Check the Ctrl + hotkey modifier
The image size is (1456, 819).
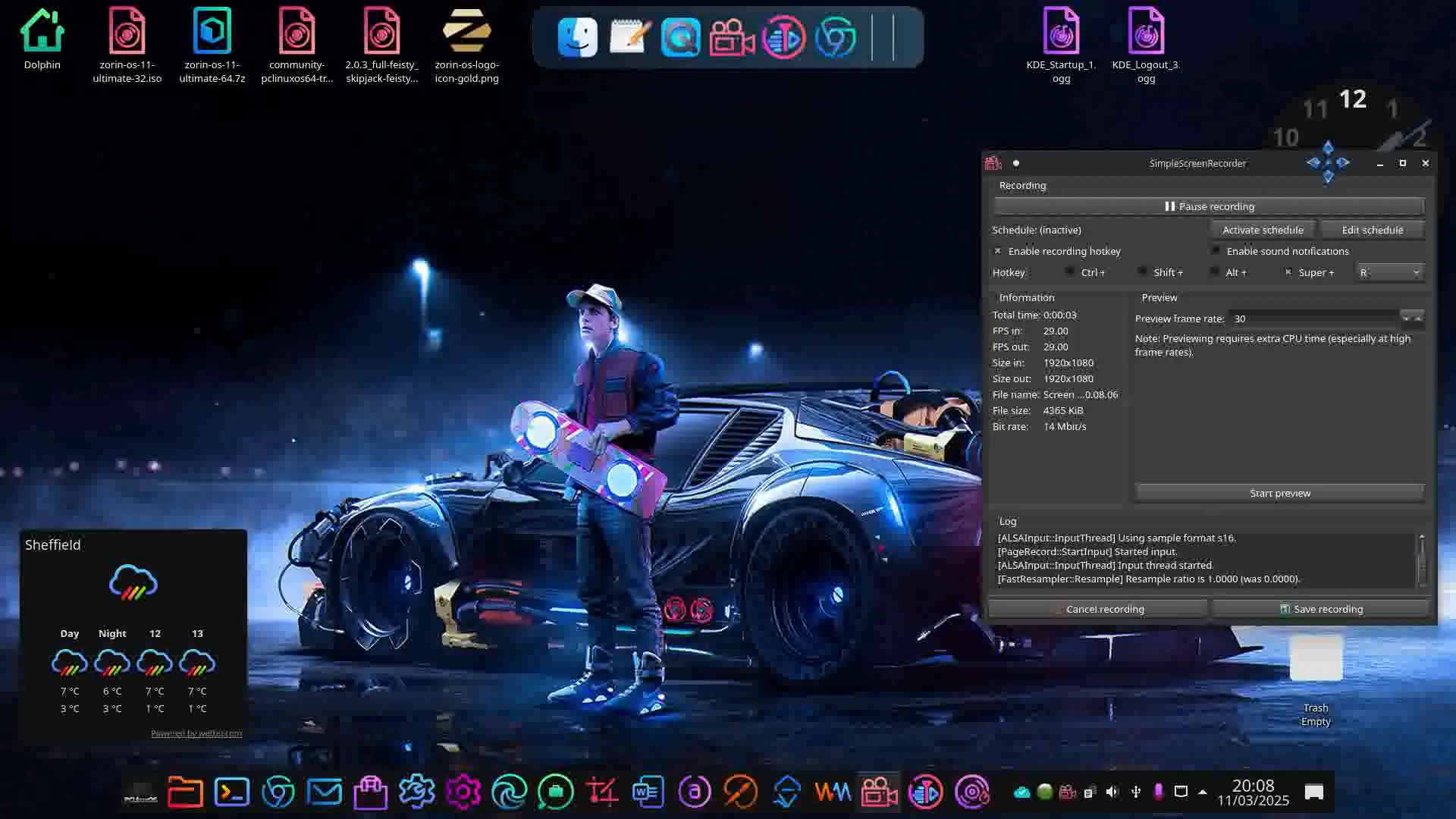point(1070,271)
